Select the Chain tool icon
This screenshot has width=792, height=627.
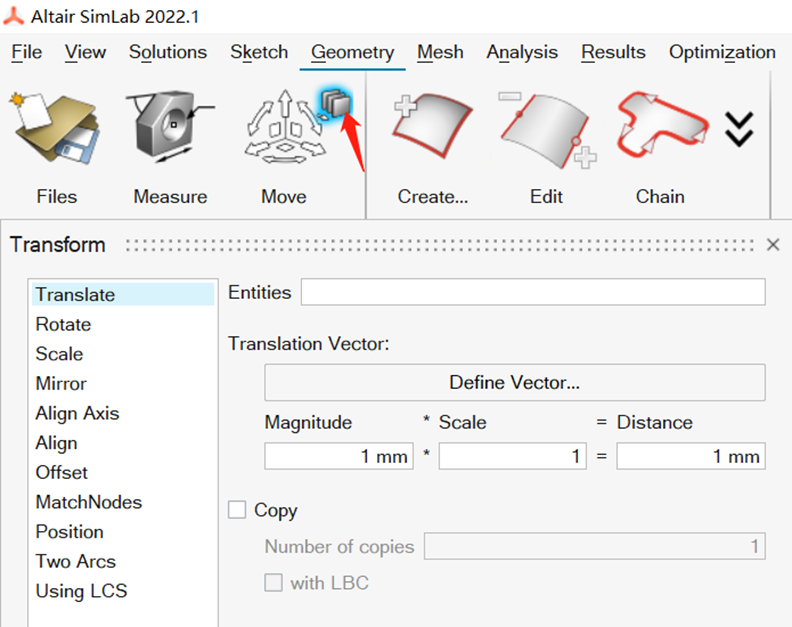tap(662, 123)
